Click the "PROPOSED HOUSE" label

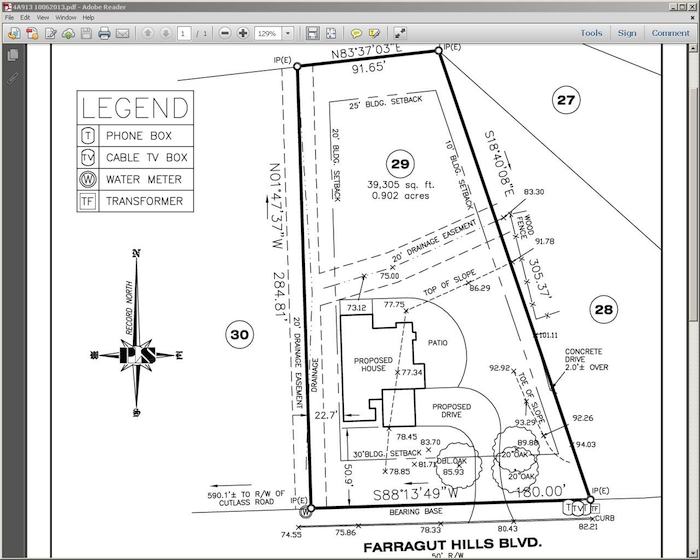[x=373, y=364]
